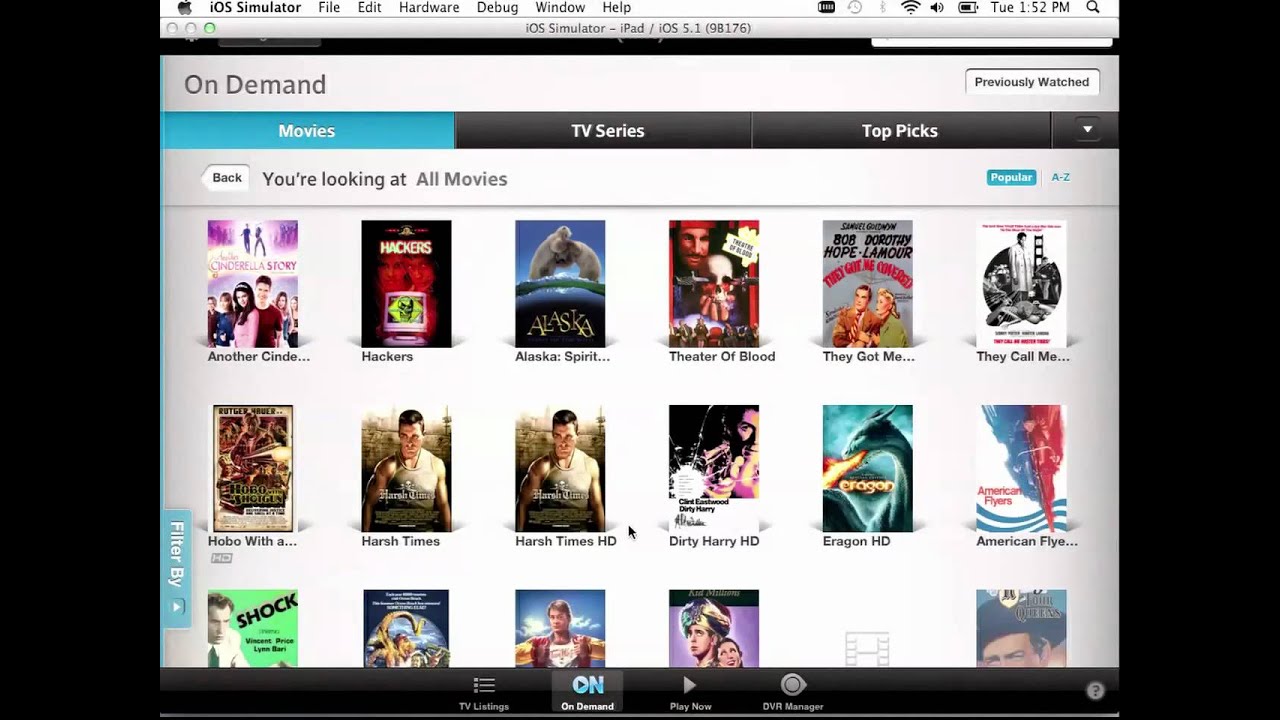The height and width of the screenshot is (720, 1280).
Task: Open the Play Now icon
Action: (x=690, y=692)
